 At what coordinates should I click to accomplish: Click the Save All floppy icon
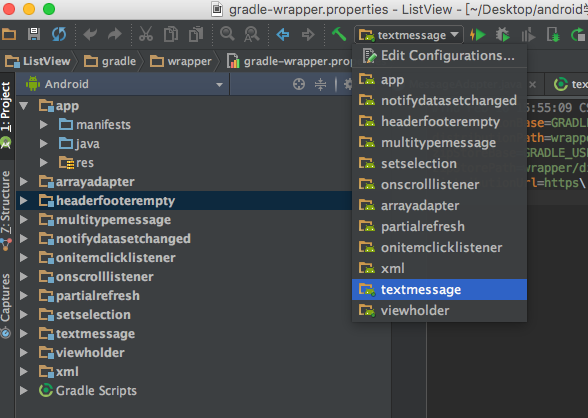(x=34, y=34)
